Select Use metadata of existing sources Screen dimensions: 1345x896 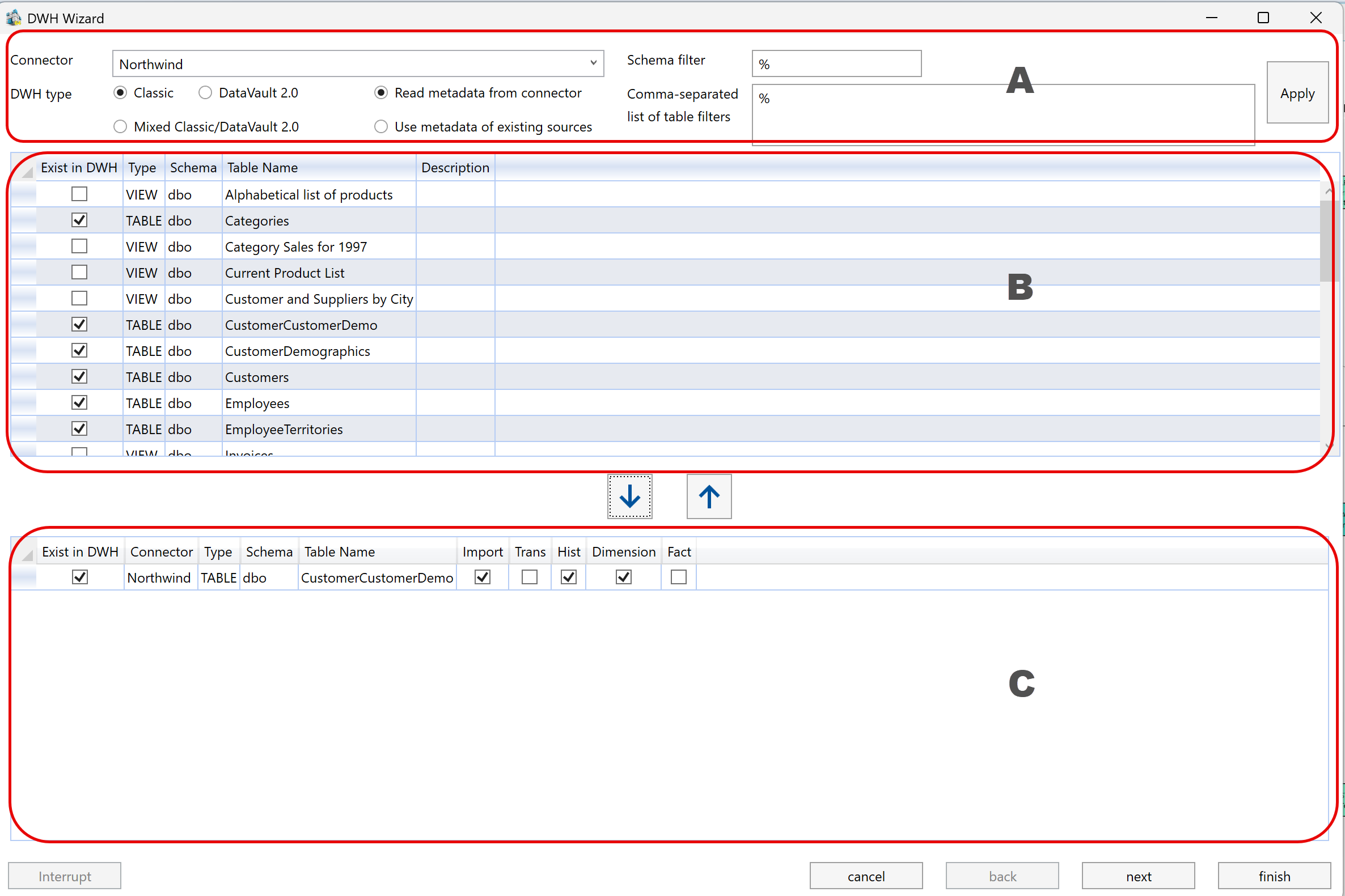tap(380, 126)
